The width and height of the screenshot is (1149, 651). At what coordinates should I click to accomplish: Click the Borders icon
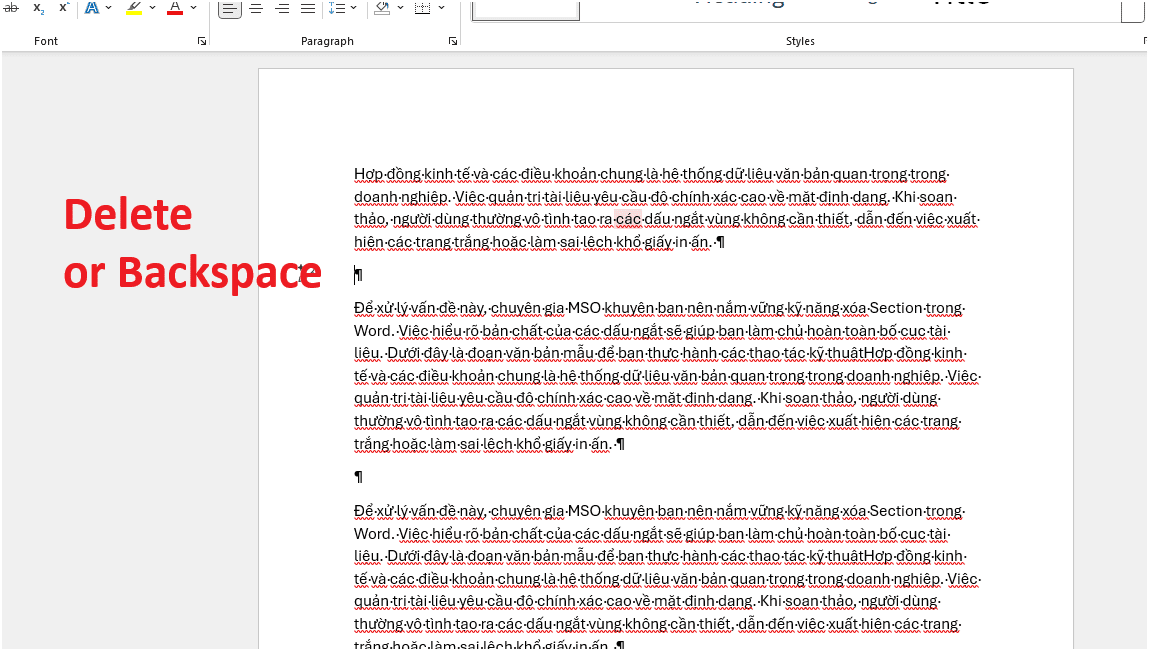(422, 8)
